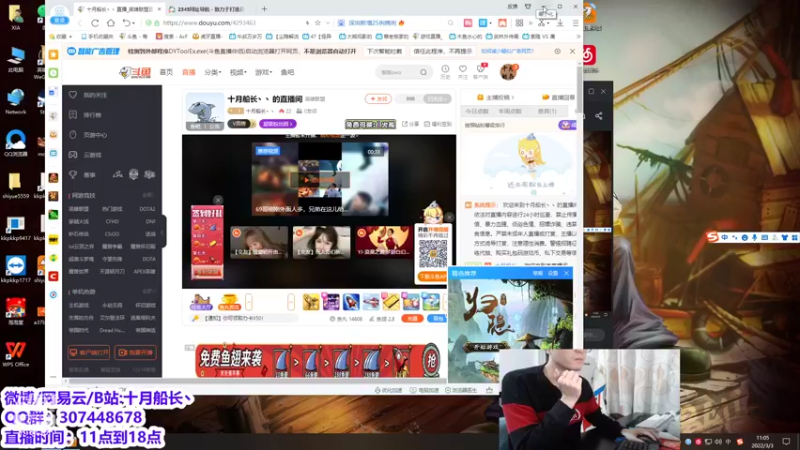Close the game ad popup
This screenshot has height=450, width=800.
pos(566,273)
